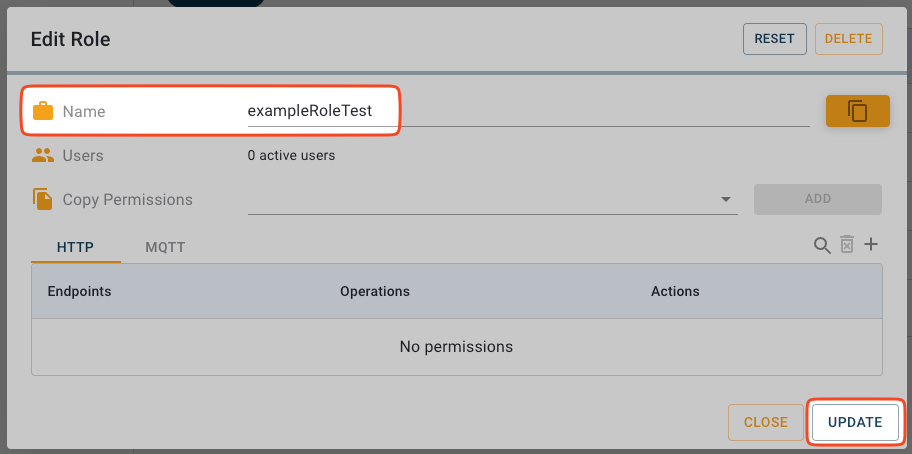
Task: Click the Endpoints column header
Action: point(79,291)
